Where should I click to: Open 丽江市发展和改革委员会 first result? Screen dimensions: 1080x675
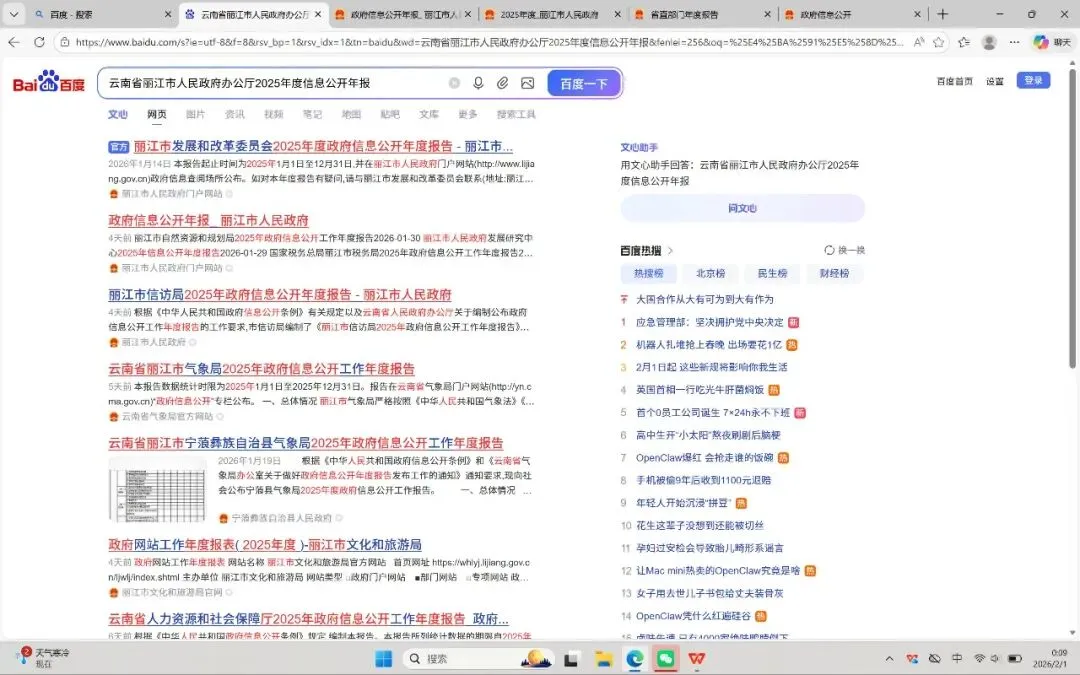coord(323,146)
